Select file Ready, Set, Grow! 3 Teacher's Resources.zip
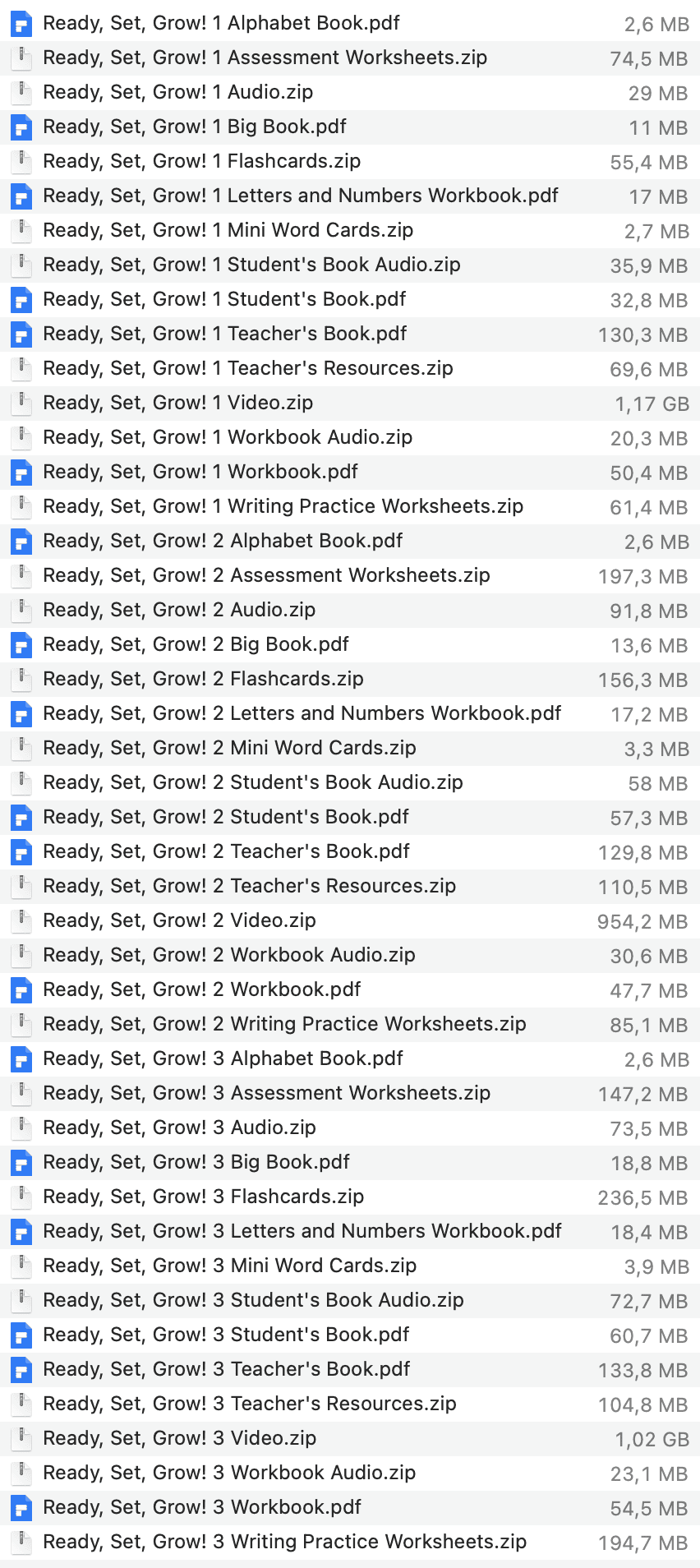The image size is (700, 1568). [x=350, y=1404]
